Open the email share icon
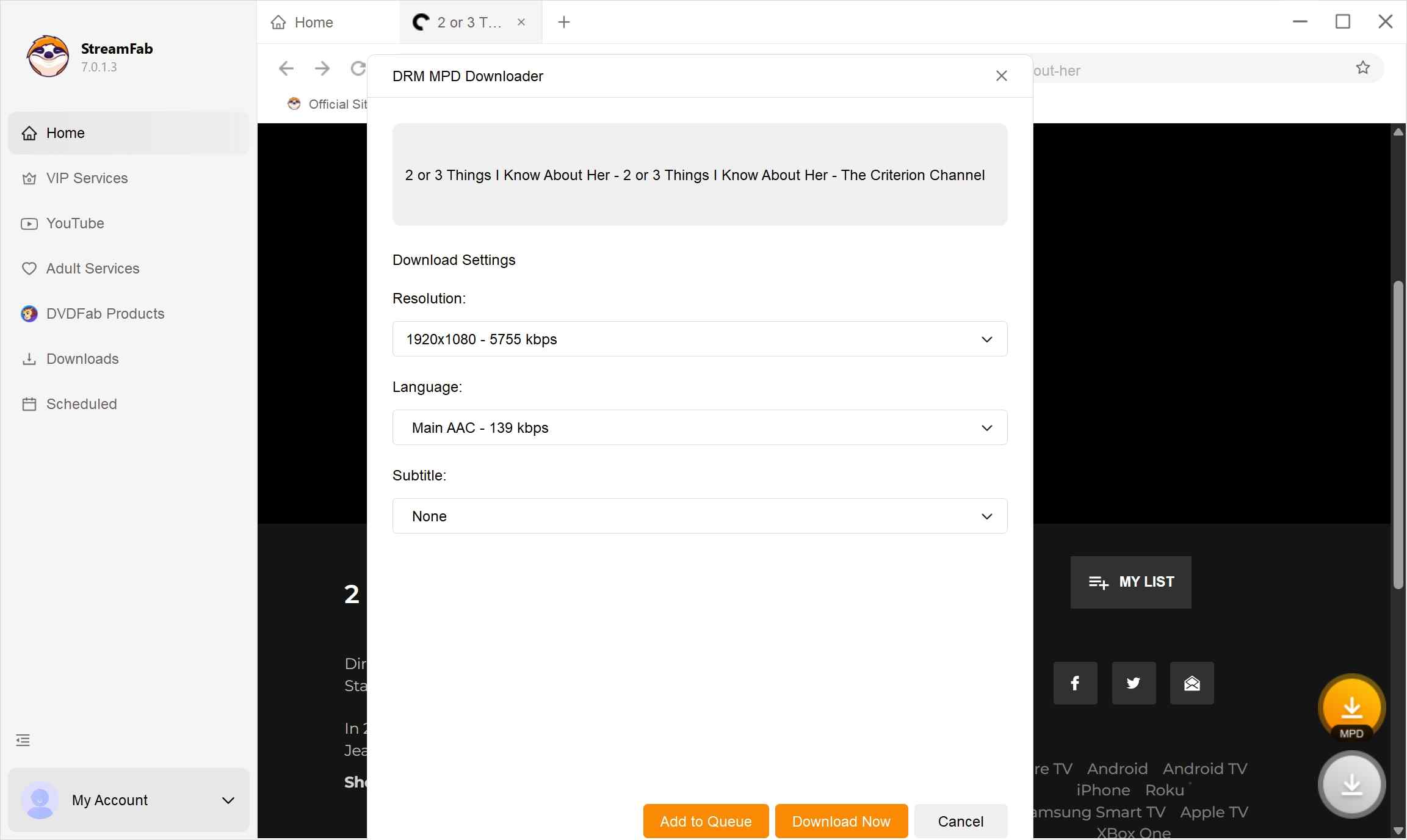 (x=1192, y=683)
